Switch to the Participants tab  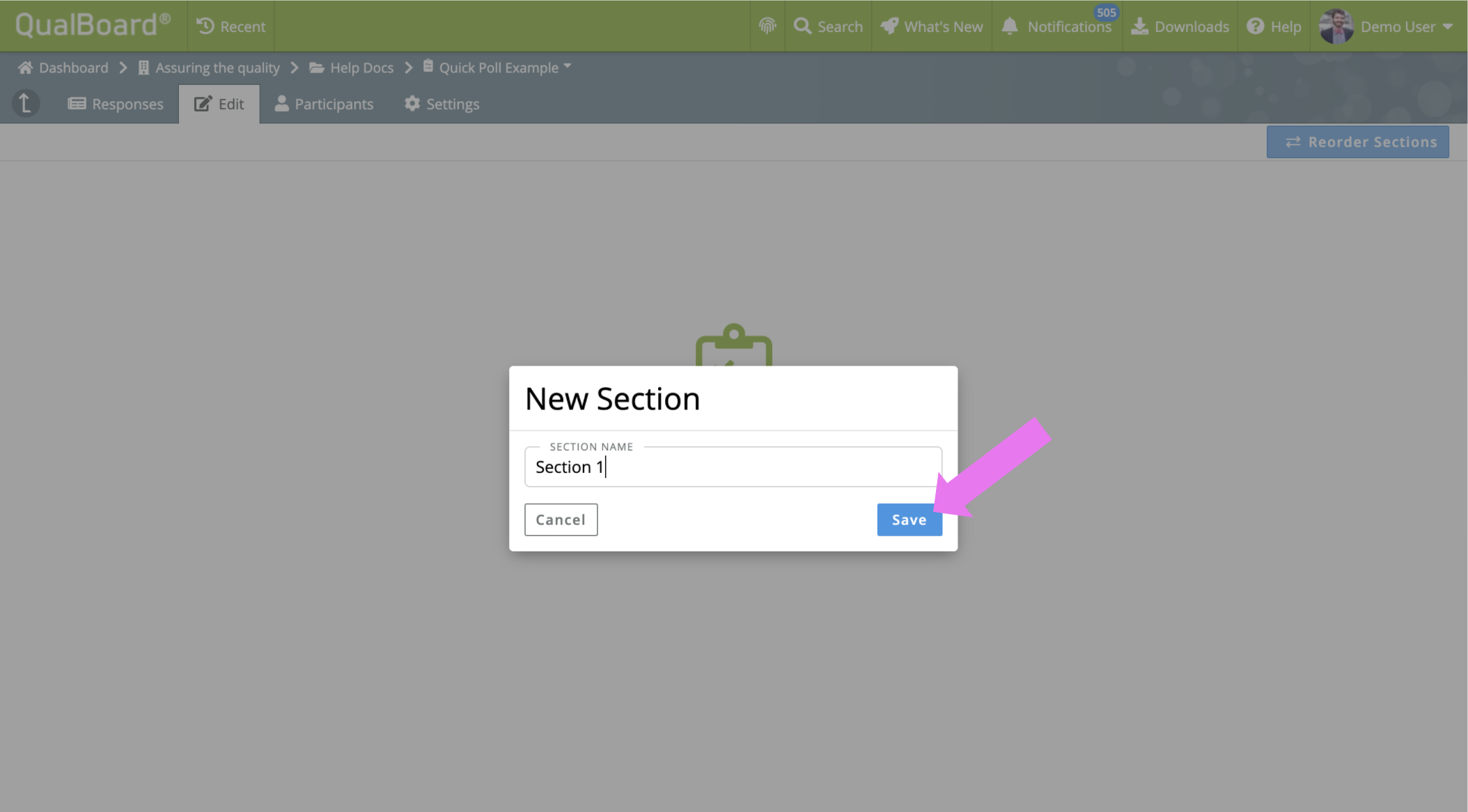(324, 104)
